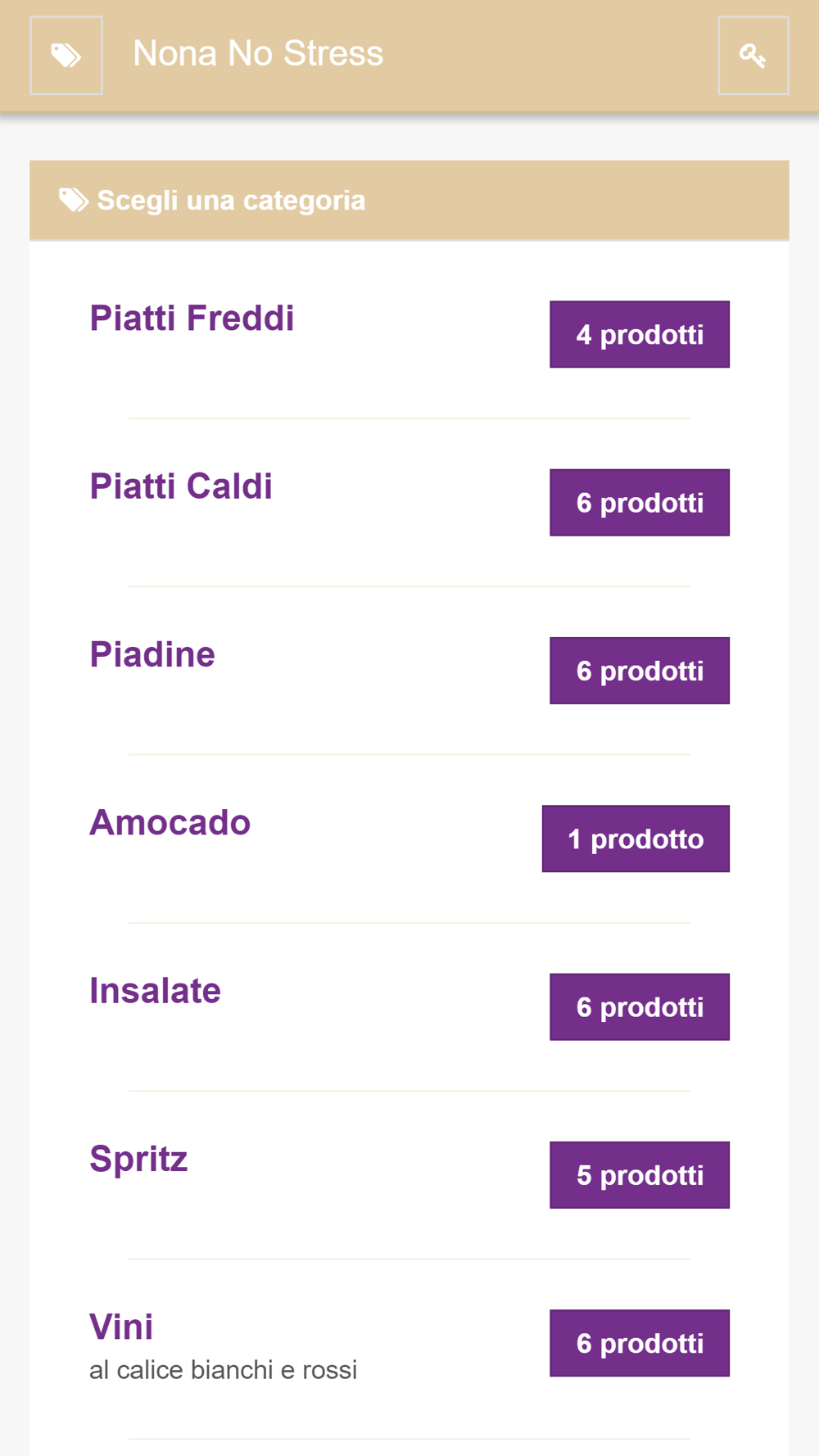Click the 4 prodotti button

click(639, 334)
